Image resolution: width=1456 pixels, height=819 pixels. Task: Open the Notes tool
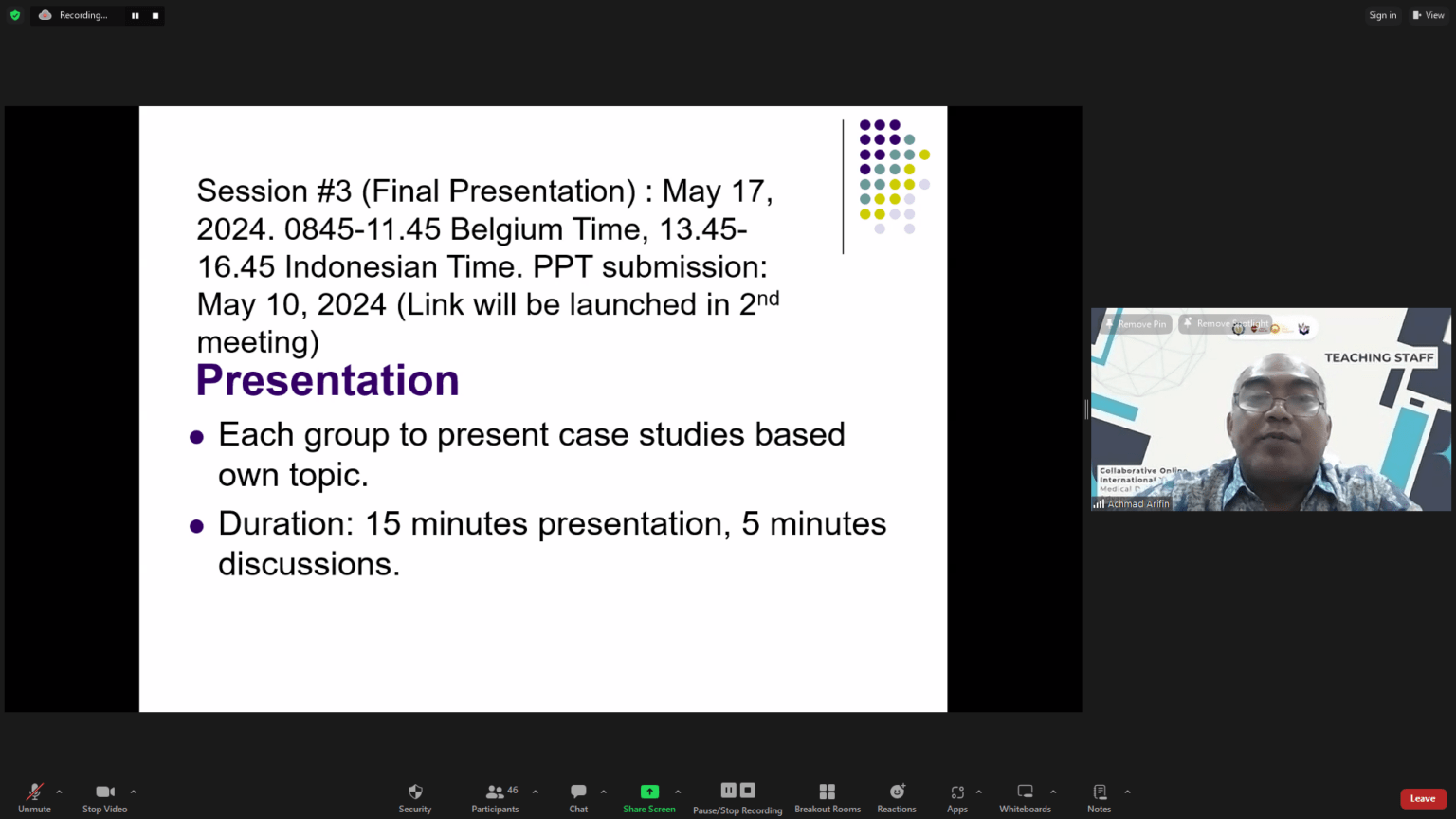coord(1099,797)
